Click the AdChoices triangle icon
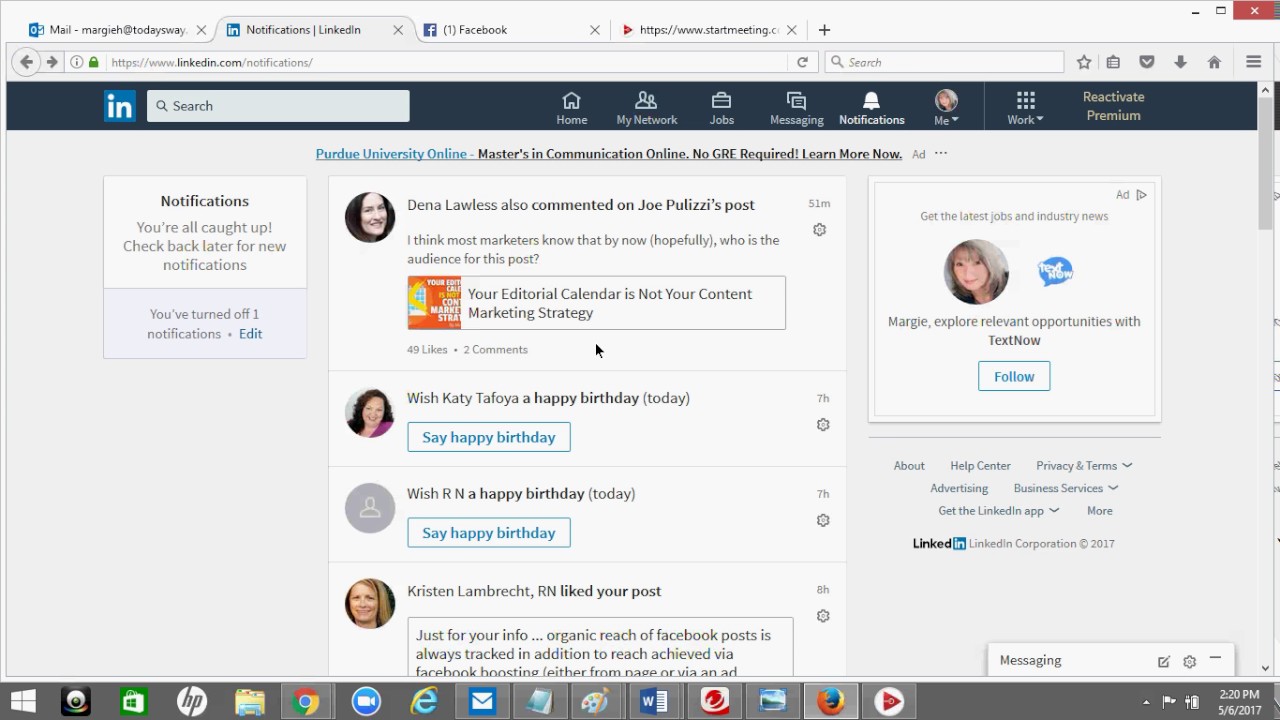This screenshot has width=1280, height=720. tap(1141, 195)
